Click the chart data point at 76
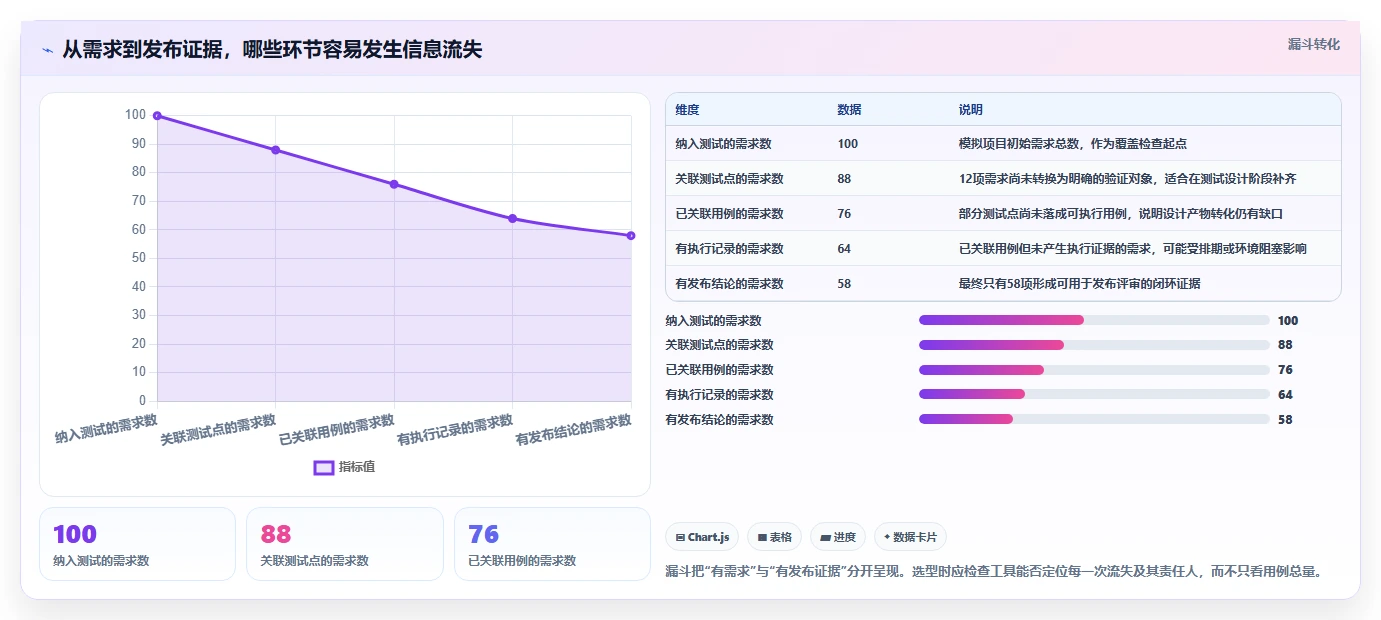 pos(394,184)
